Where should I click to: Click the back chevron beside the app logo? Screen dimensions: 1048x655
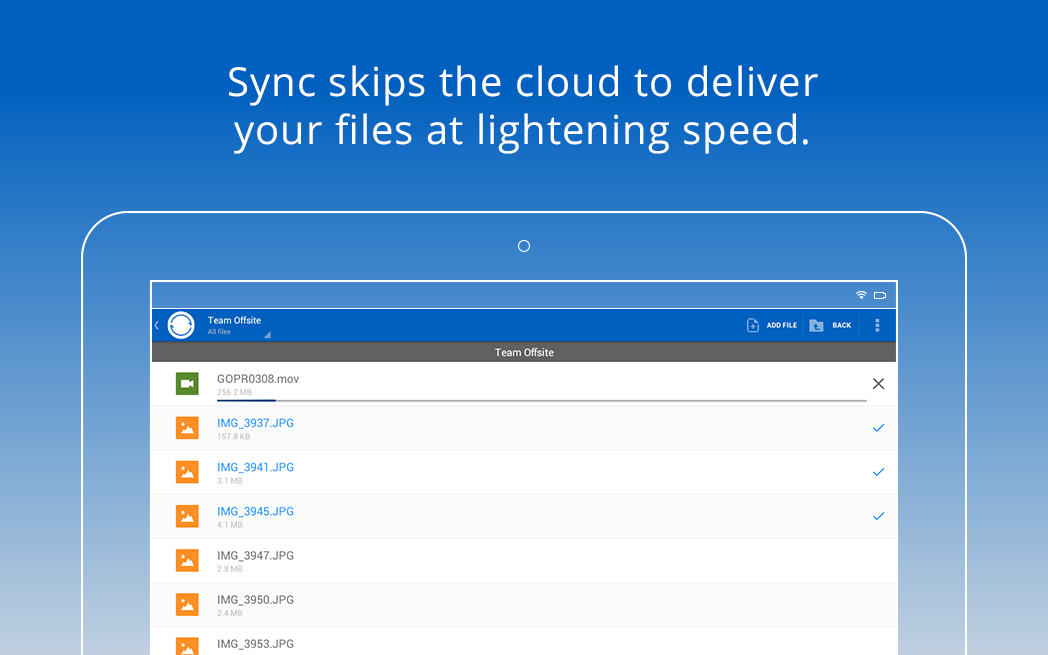pos(157,325)
